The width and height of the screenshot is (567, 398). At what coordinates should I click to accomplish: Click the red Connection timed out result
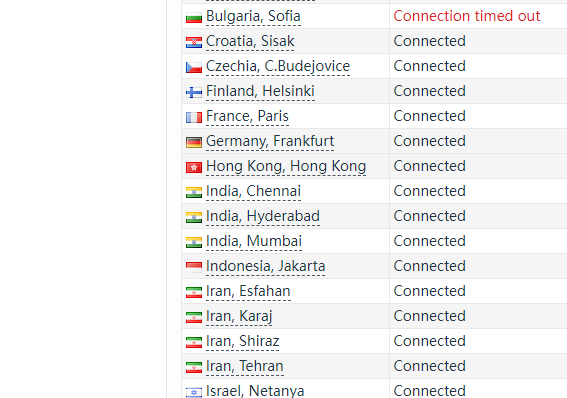click(x=466, y=16)
